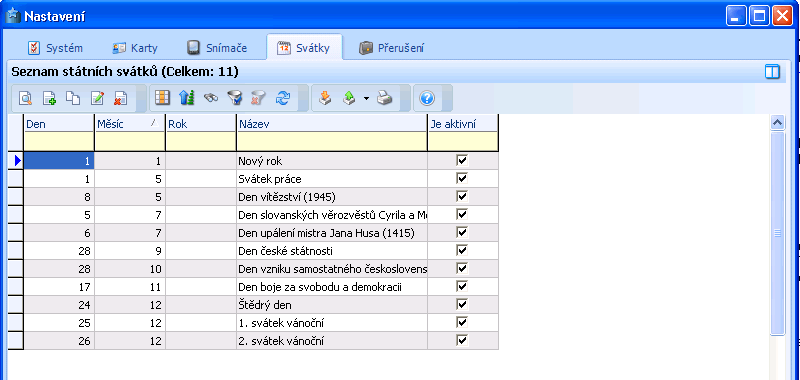Sort by the Měsíc column header
Screen dimensions: 800x380
click(130, 124)
